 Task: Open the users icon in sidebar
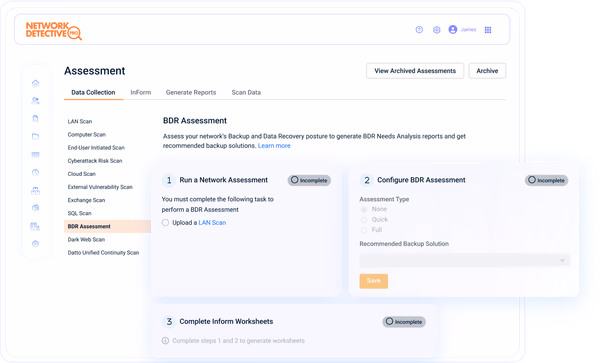(36, 101)
